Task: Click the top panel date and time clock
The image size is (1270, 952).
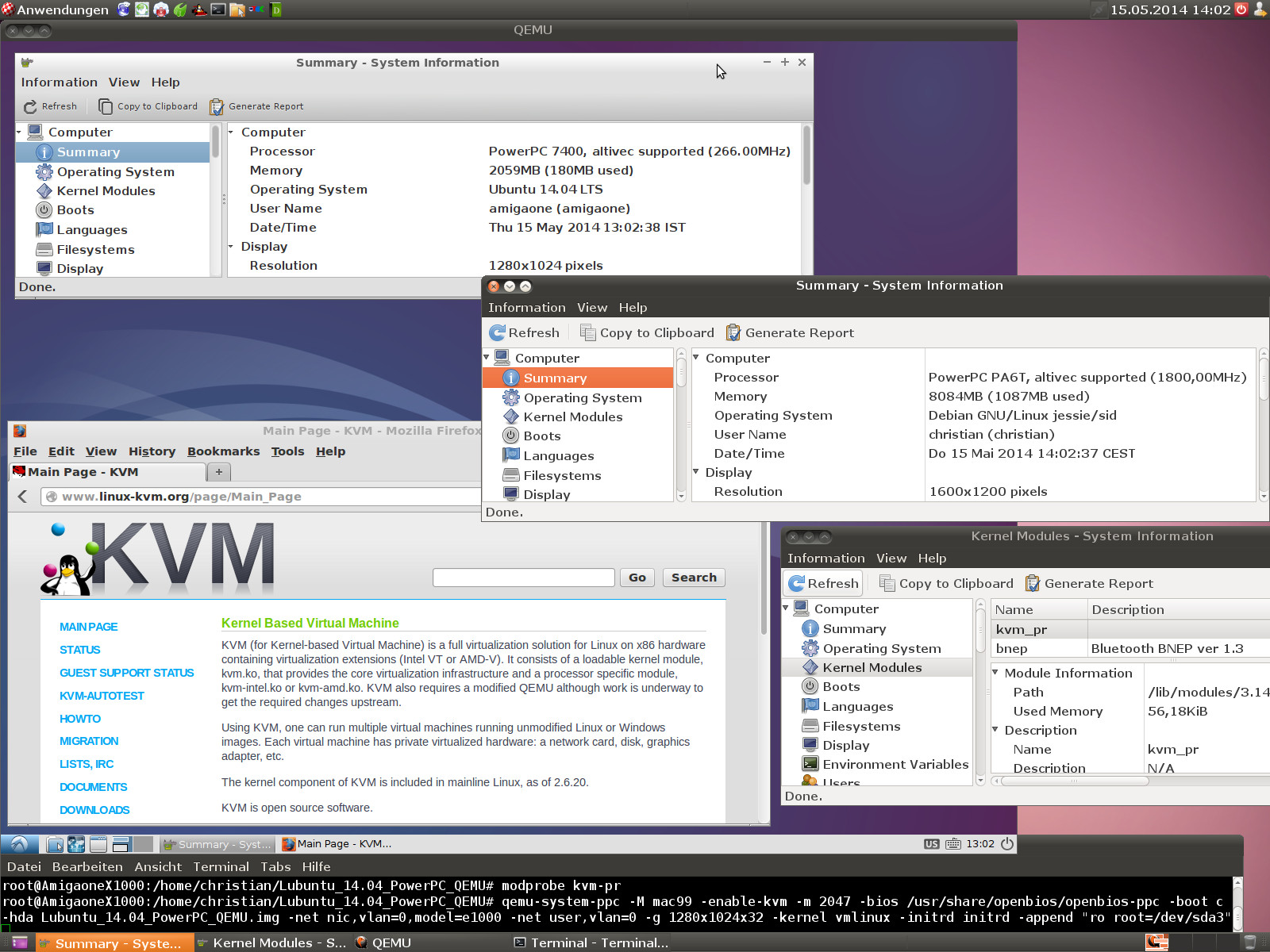Action: [1170, 10]
